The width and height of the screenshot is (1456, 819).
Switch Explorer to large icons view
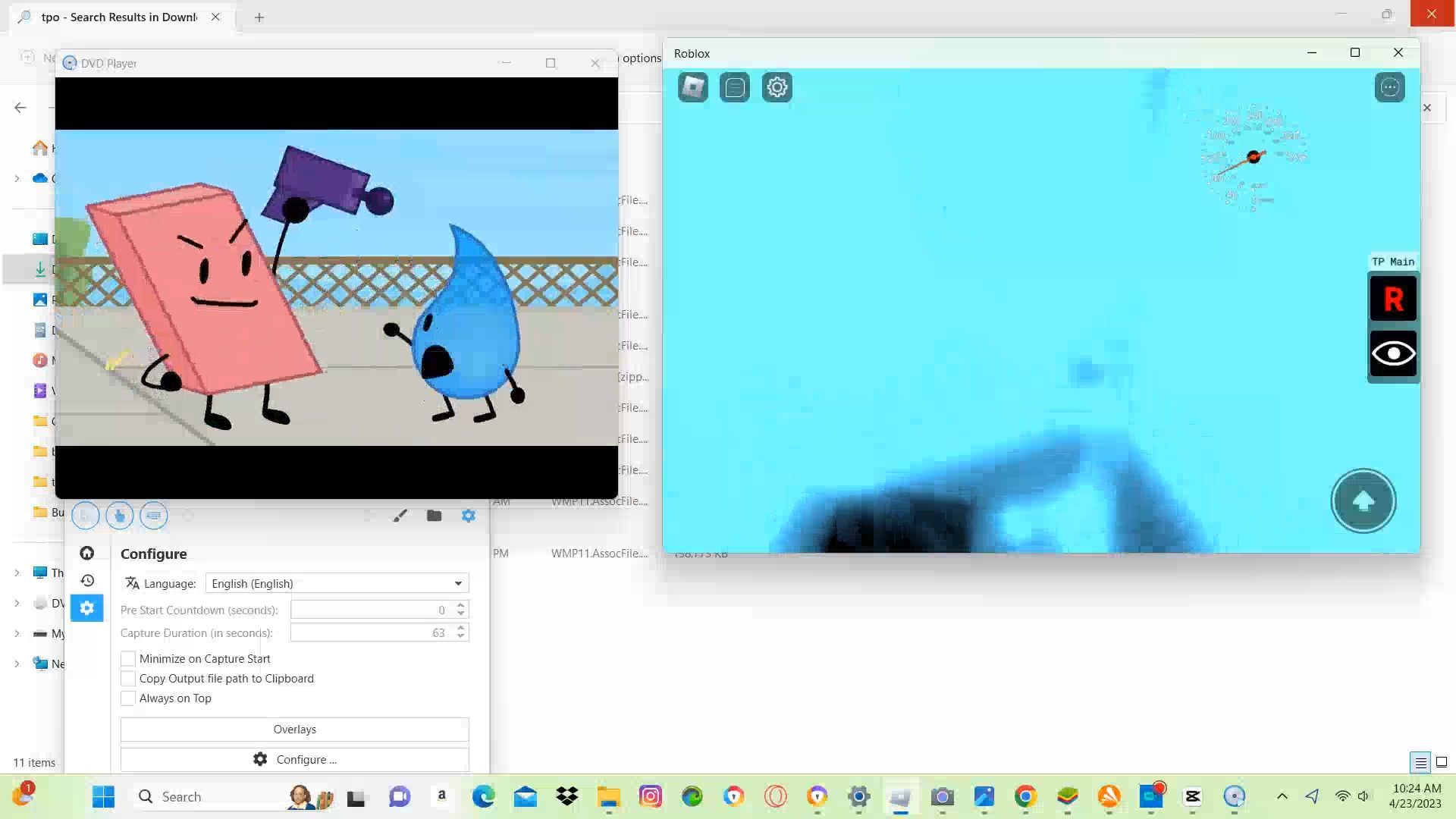pyautogui.click(x=1442, y=762)
